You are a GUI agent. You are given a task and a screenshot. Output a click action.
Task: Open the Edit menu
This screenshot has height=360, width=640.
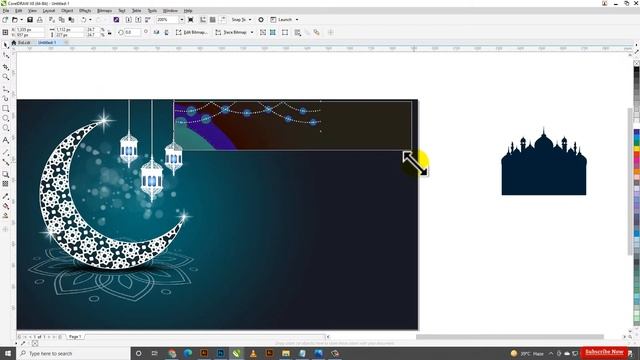click(19, 11)
